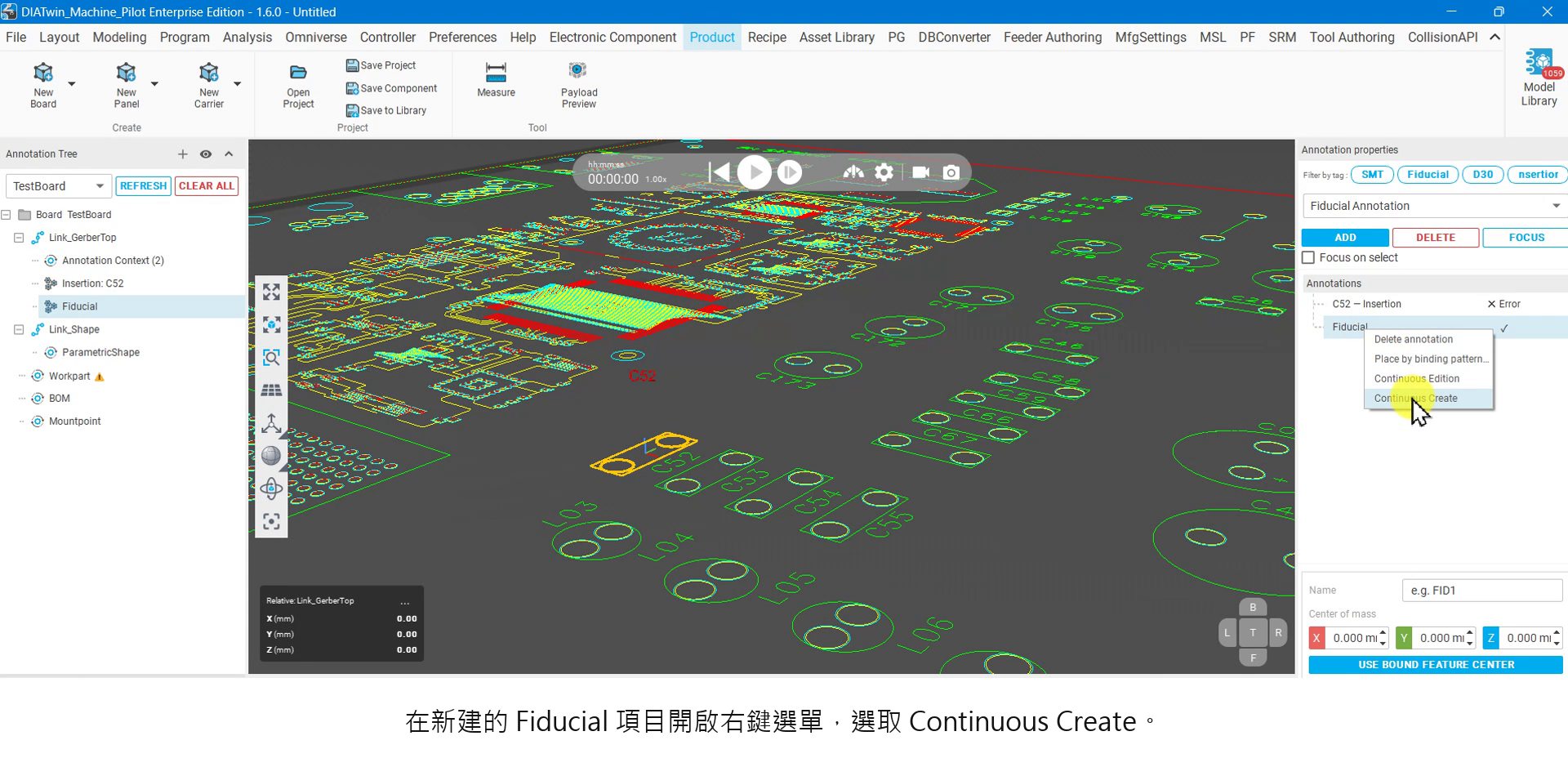The height and width of the screenshot is (776, 1568).
Task: Click the FOCUS button
Action: (1526, 238)
